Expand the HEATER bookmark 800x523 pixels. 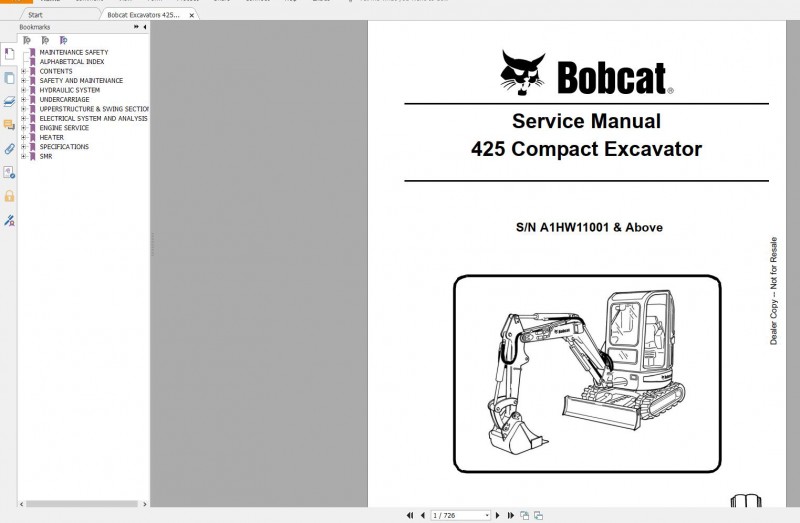click(23, 137)
